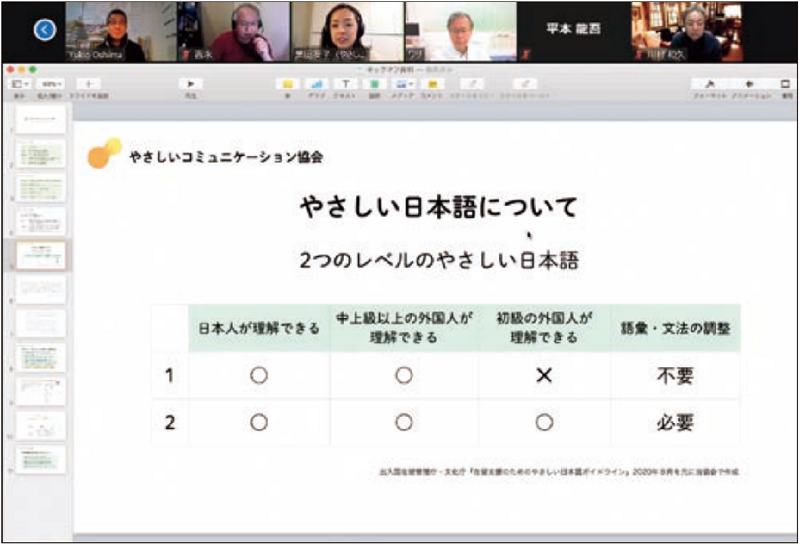Select slide 2 thumbnail in navigator
The width and height of the screenshot is (800, 545).
click(x=40, y=154)
